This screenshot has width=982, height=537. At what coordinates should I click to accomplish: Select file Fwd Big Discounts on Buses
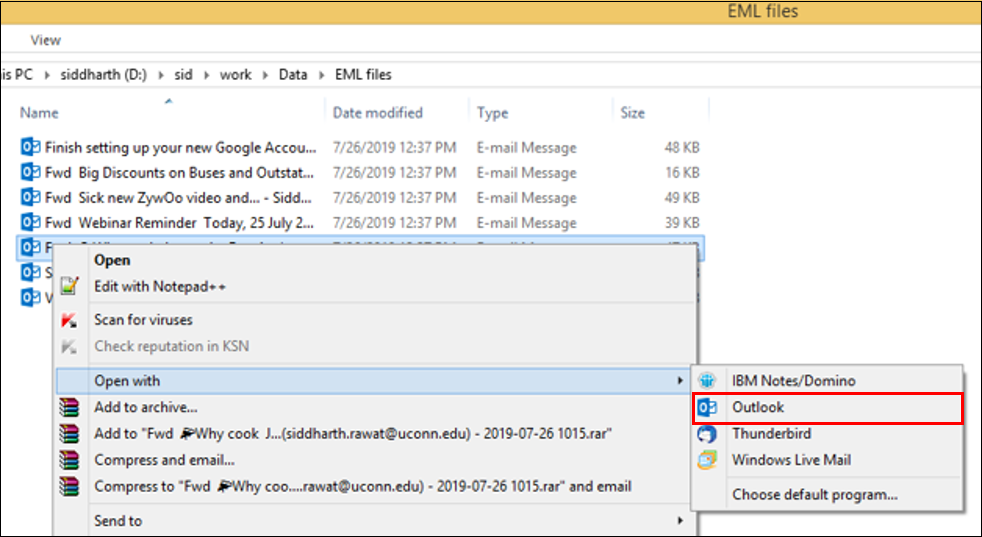pos(179,173)
